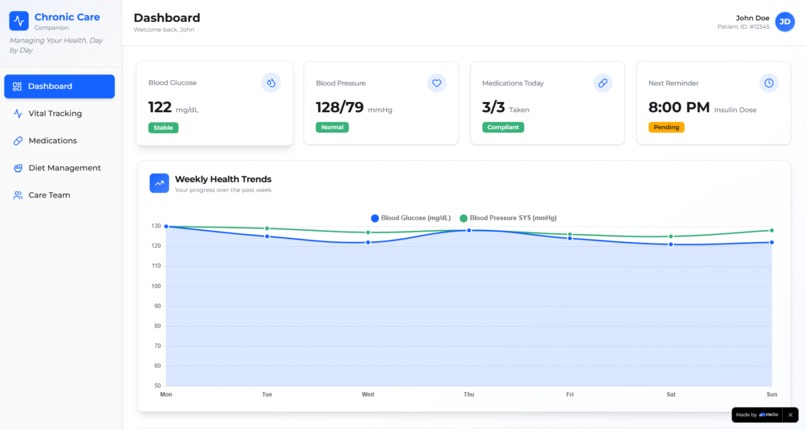Click the Normal status badge
The image size is (806, 430).
332,127
